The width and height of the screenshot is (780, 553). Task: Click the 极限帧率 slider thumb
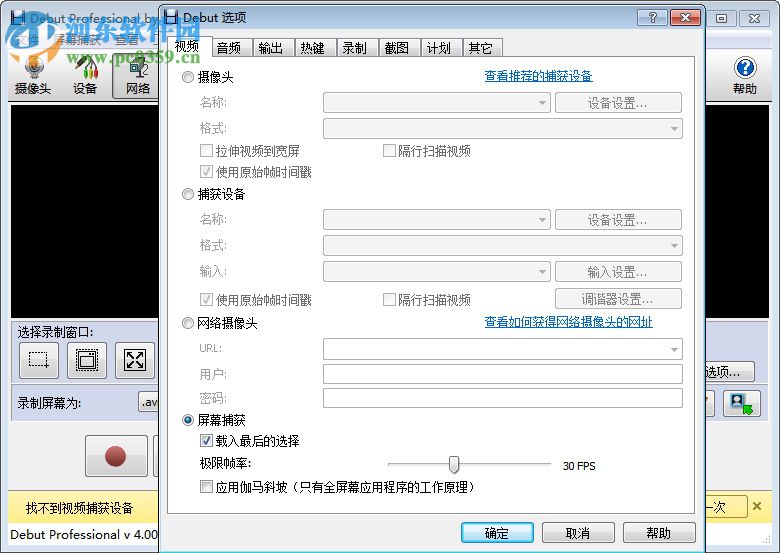[454, 464]
